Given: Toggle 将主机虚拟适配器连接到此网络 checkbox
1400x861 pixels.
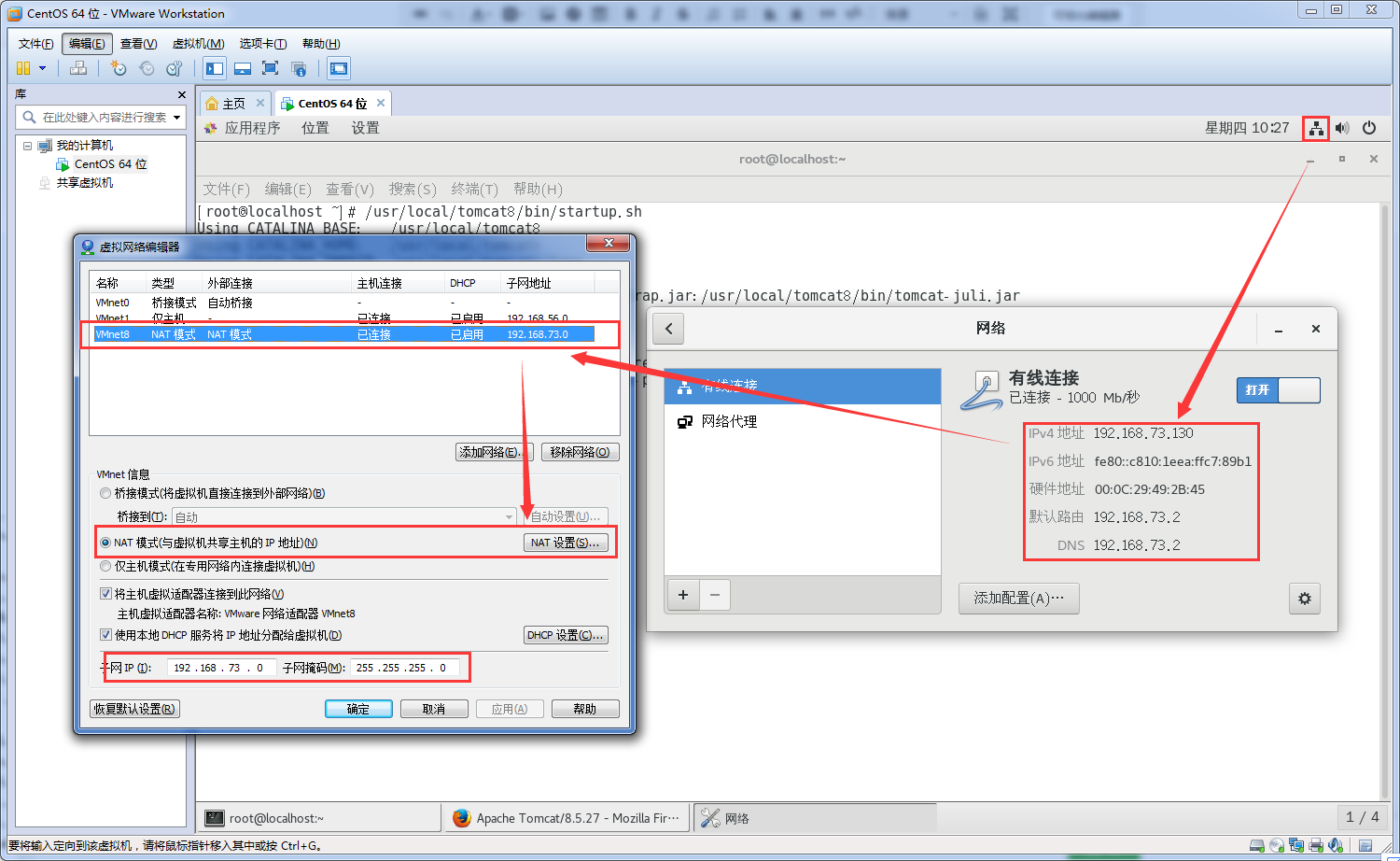Looking at the screenshot, I should click(105, 594).
